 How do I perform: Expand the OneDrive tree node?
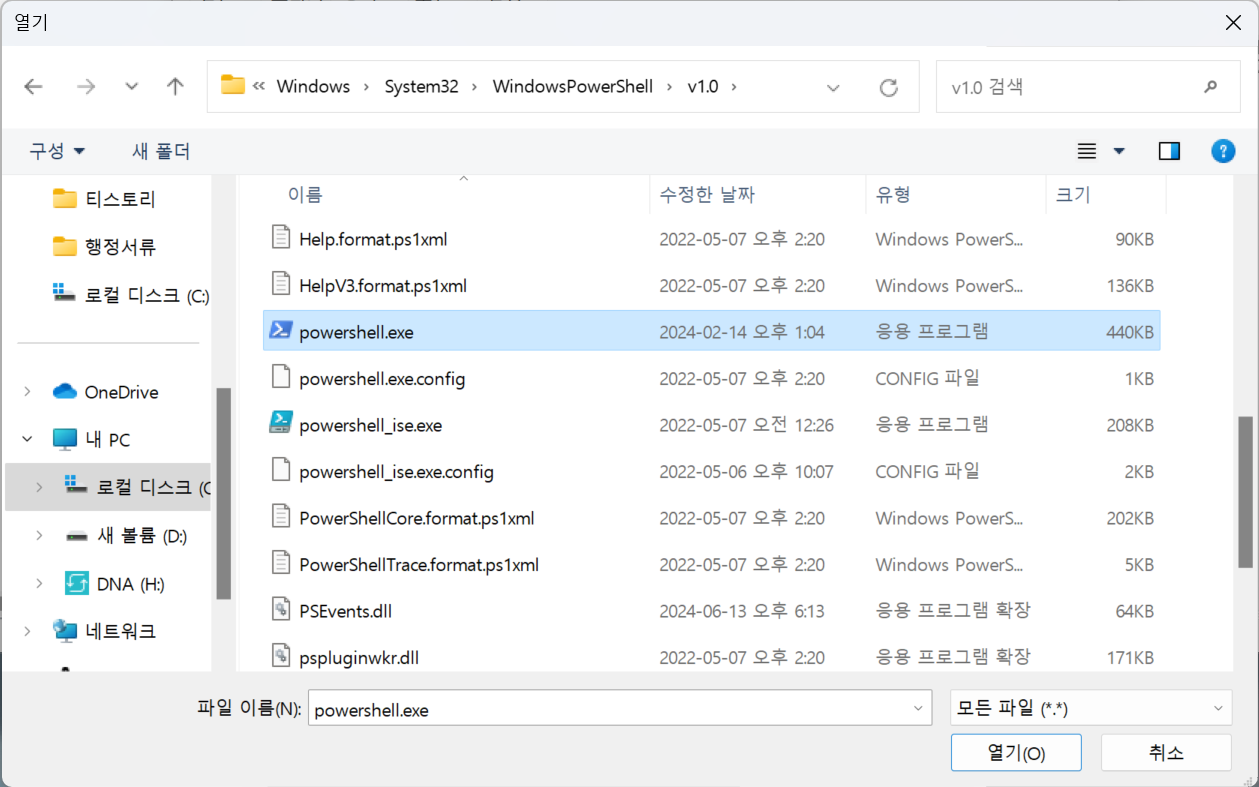pyautogui.click(x=28, y=392)
